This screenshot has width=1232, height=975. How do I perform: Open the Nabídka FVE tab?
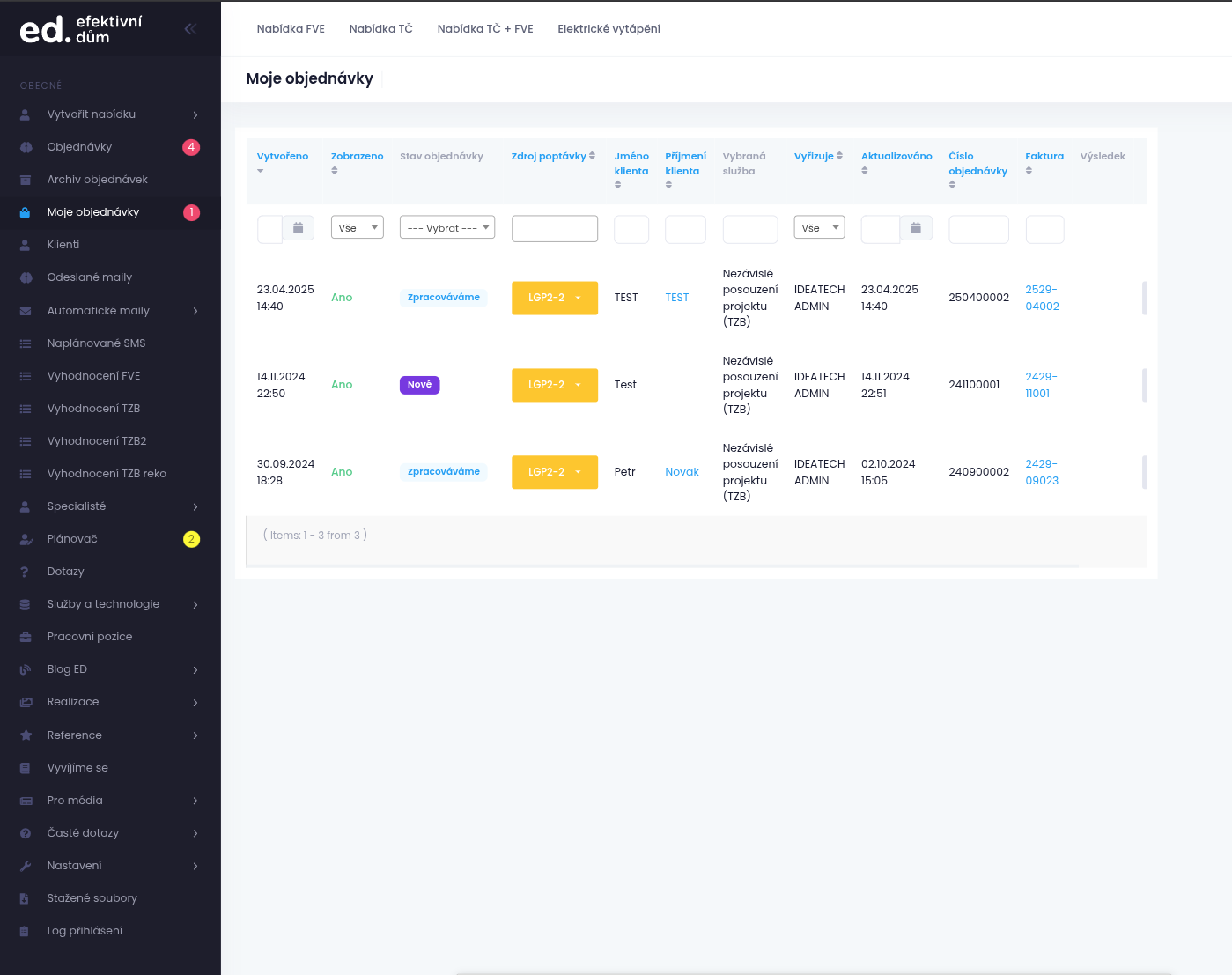pos(291,29)
